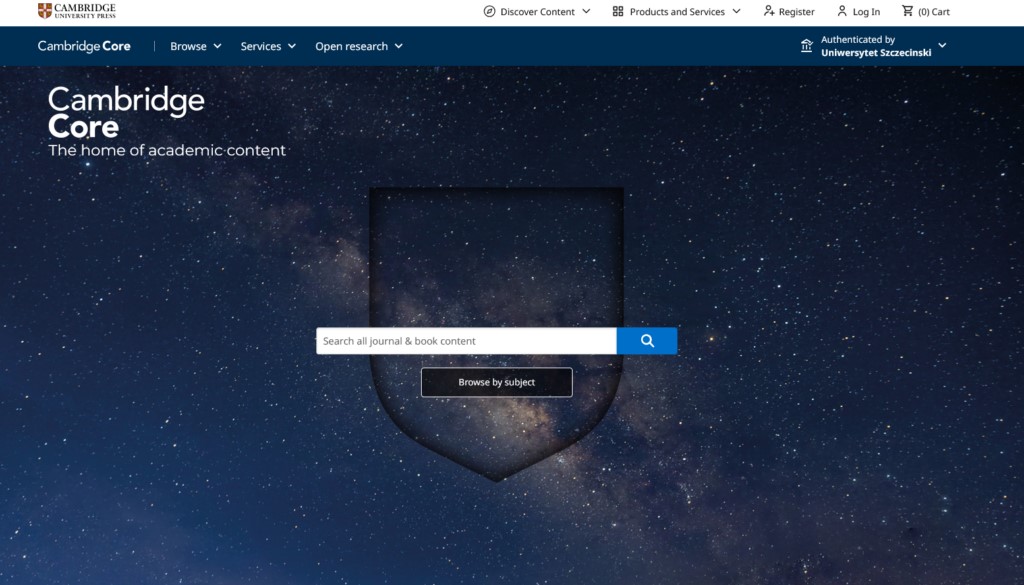
Task: Expand the Authenticated by institution chevron
Action: (942, 46)
